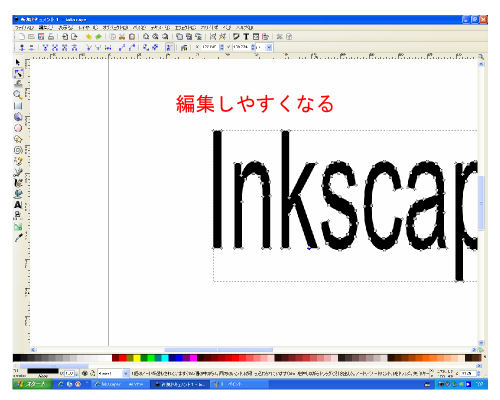The width and height of the screenshot is (500, 400).
Task: Insert new nodes with the add-node icon
Action: point(22,48)
